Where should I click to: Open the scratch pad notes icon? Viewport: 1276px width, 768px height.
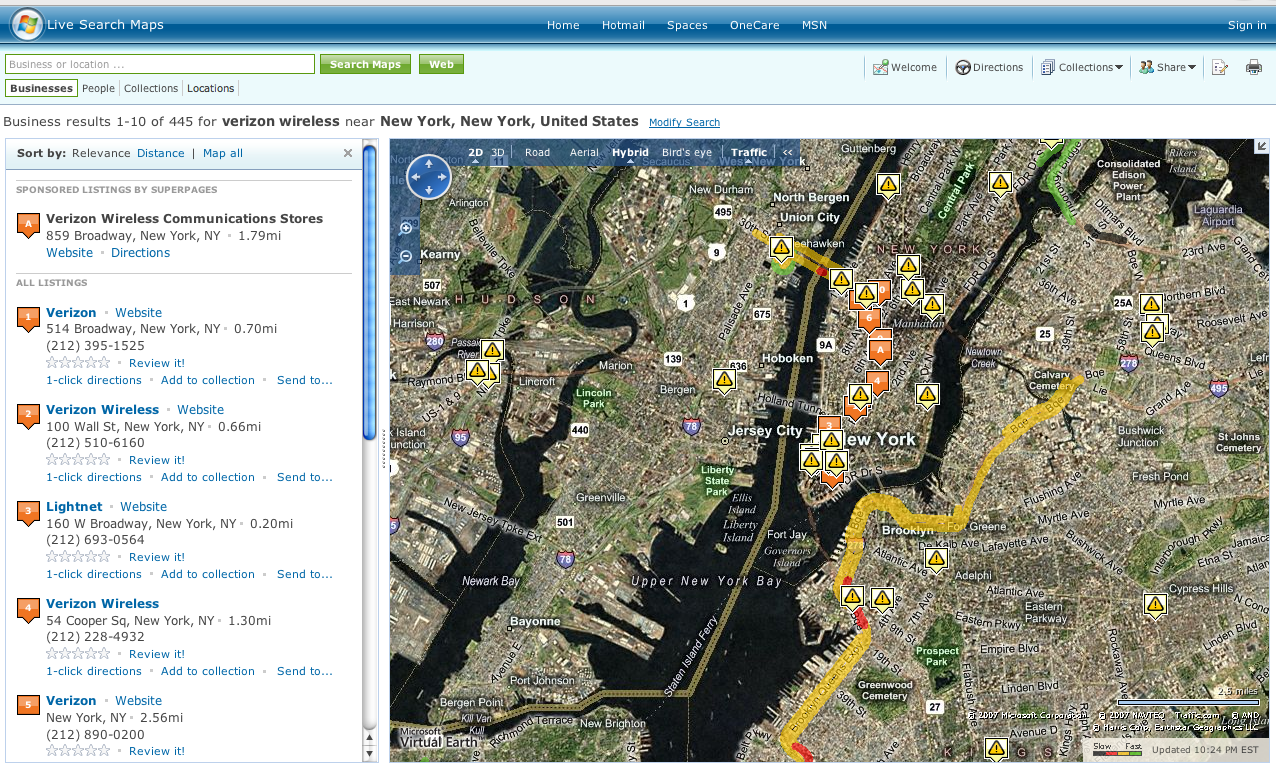1220,67
